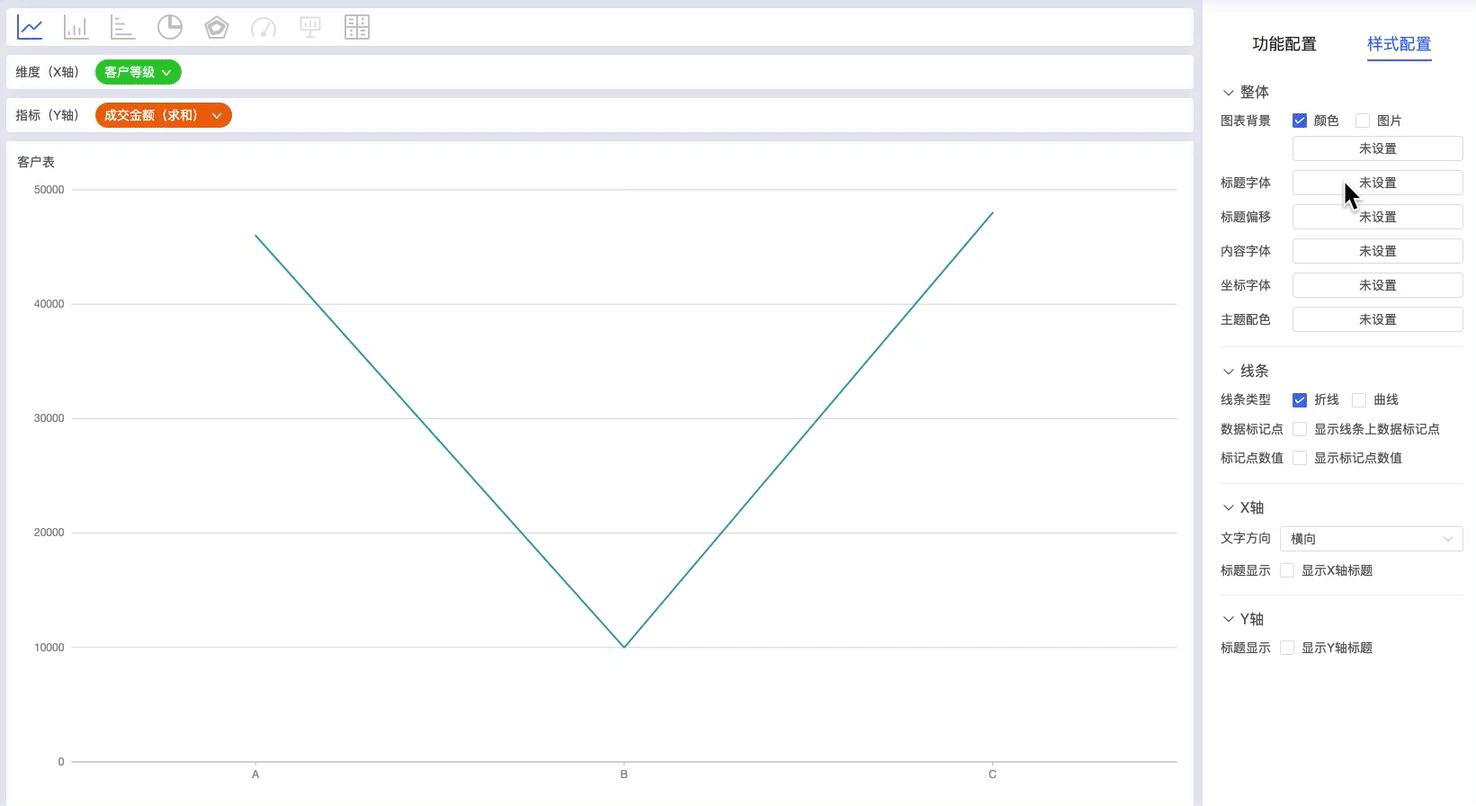1476x806 pixels.
Task: Select the indicator card chart icon
Action: [310, 28]
